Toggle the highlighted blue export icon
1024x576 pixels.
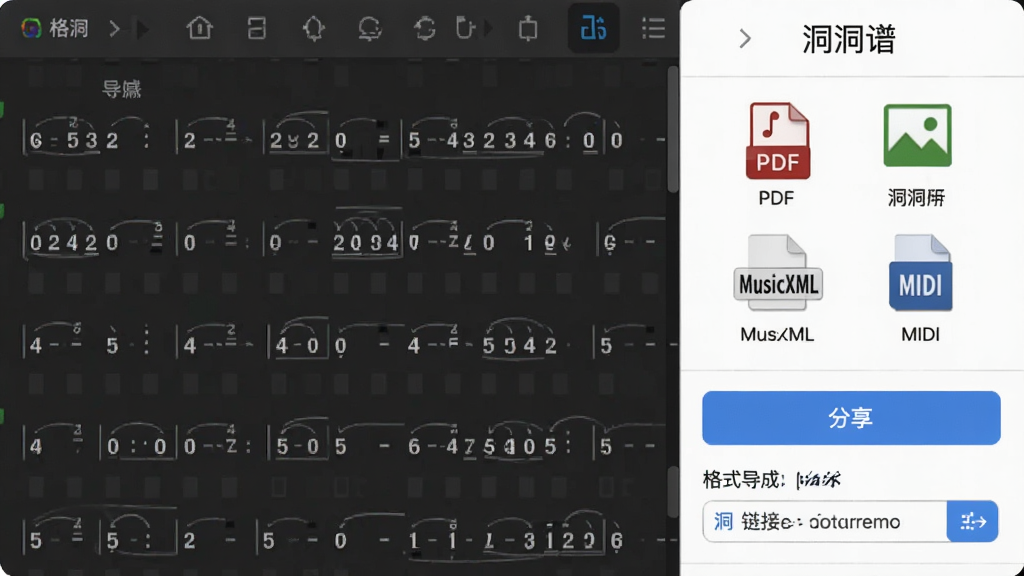593,28
